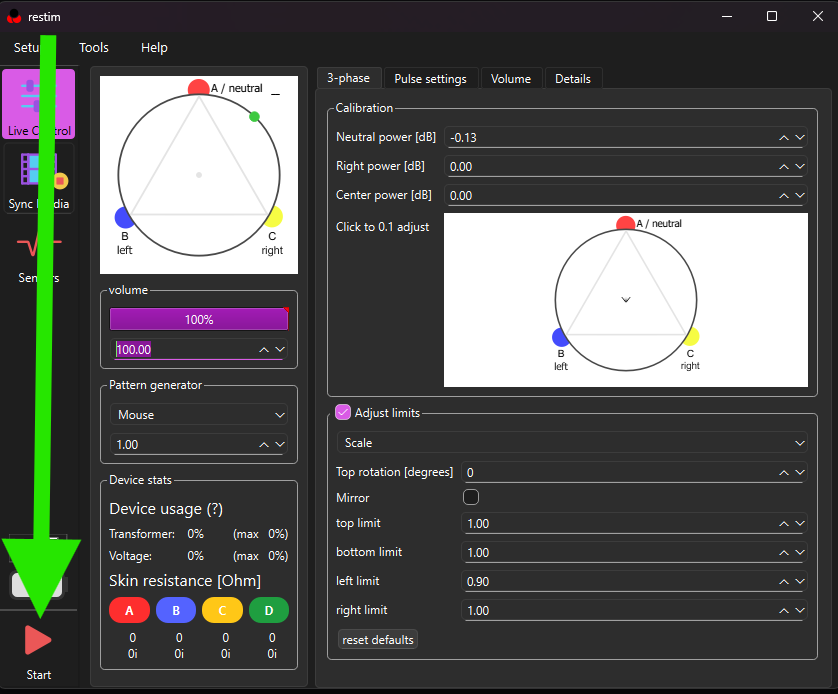
Task: Toggle the Adjust limits checkbox
Action: (343, 412)
